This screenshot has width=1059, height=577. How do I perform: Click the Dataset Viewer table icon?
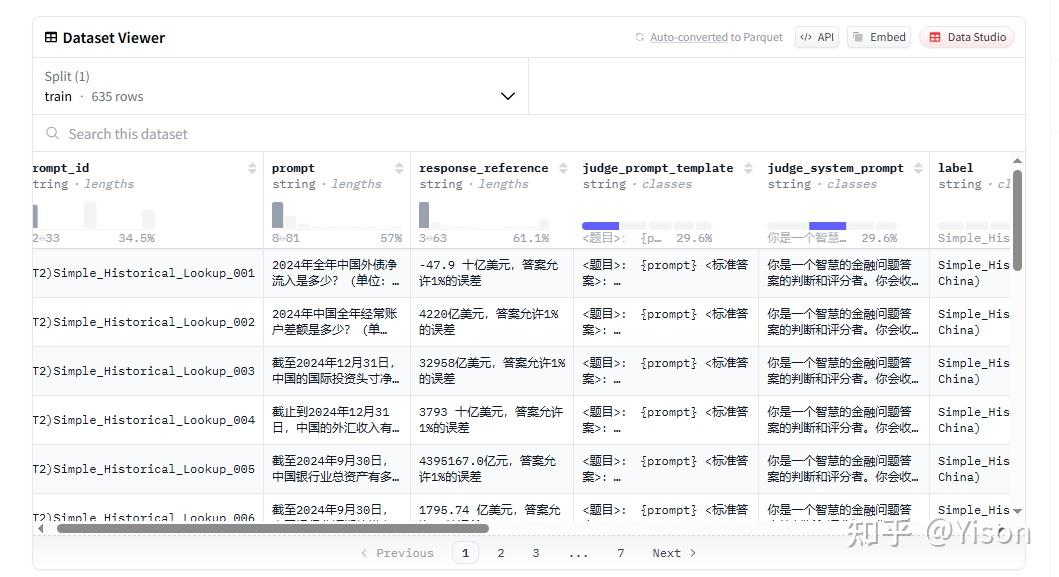51,37
